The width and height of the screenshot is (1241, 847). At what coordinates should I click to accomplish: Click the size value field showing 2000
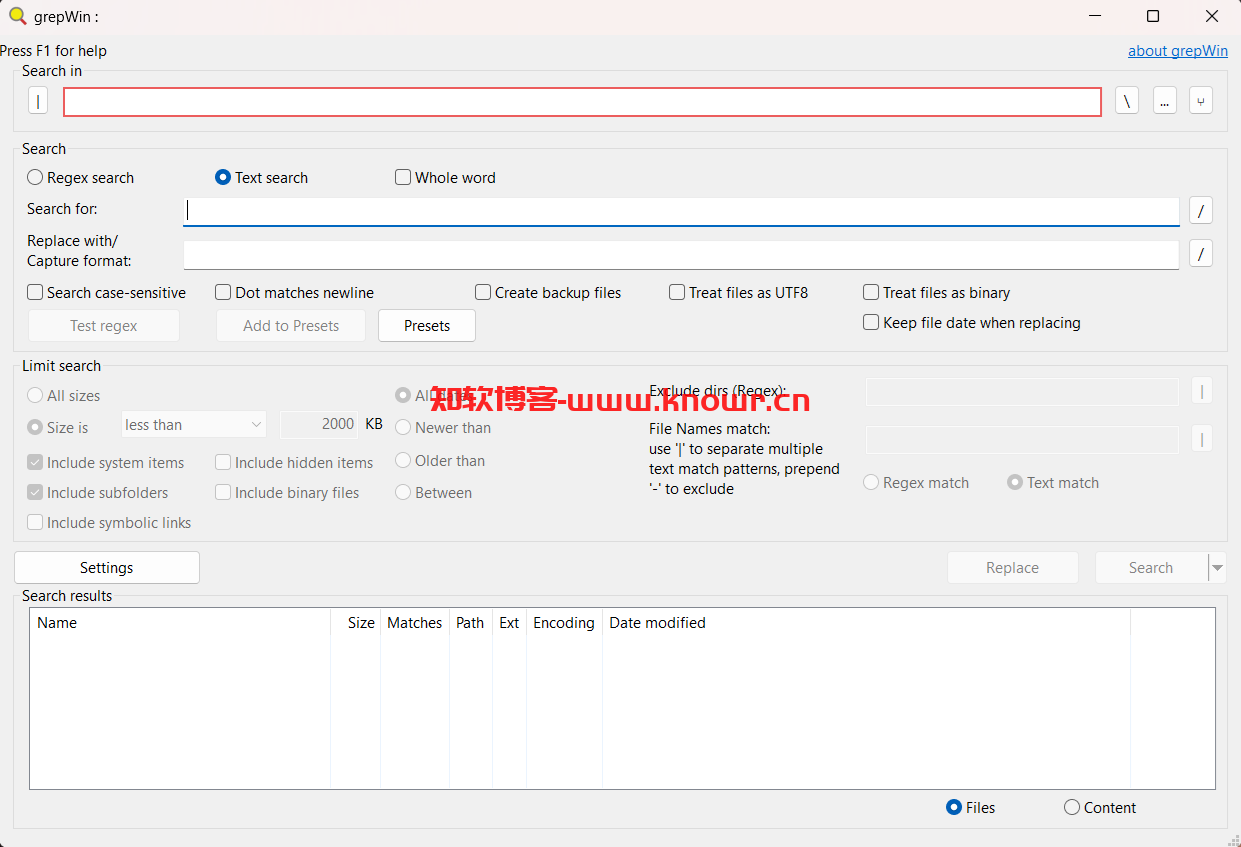319,425
